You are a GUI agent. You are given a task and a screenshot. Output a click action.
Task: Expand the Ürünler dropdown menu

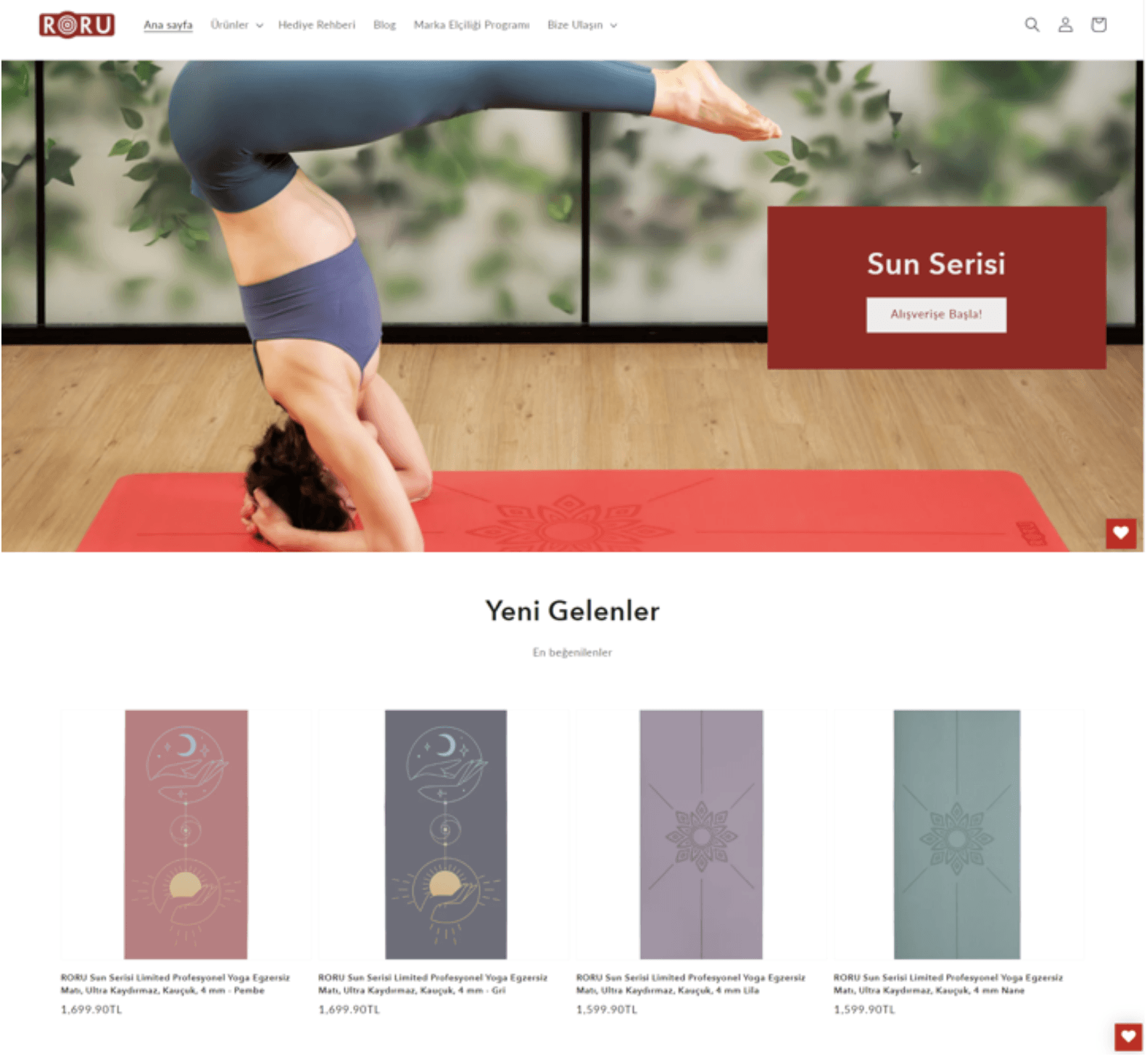236,25
